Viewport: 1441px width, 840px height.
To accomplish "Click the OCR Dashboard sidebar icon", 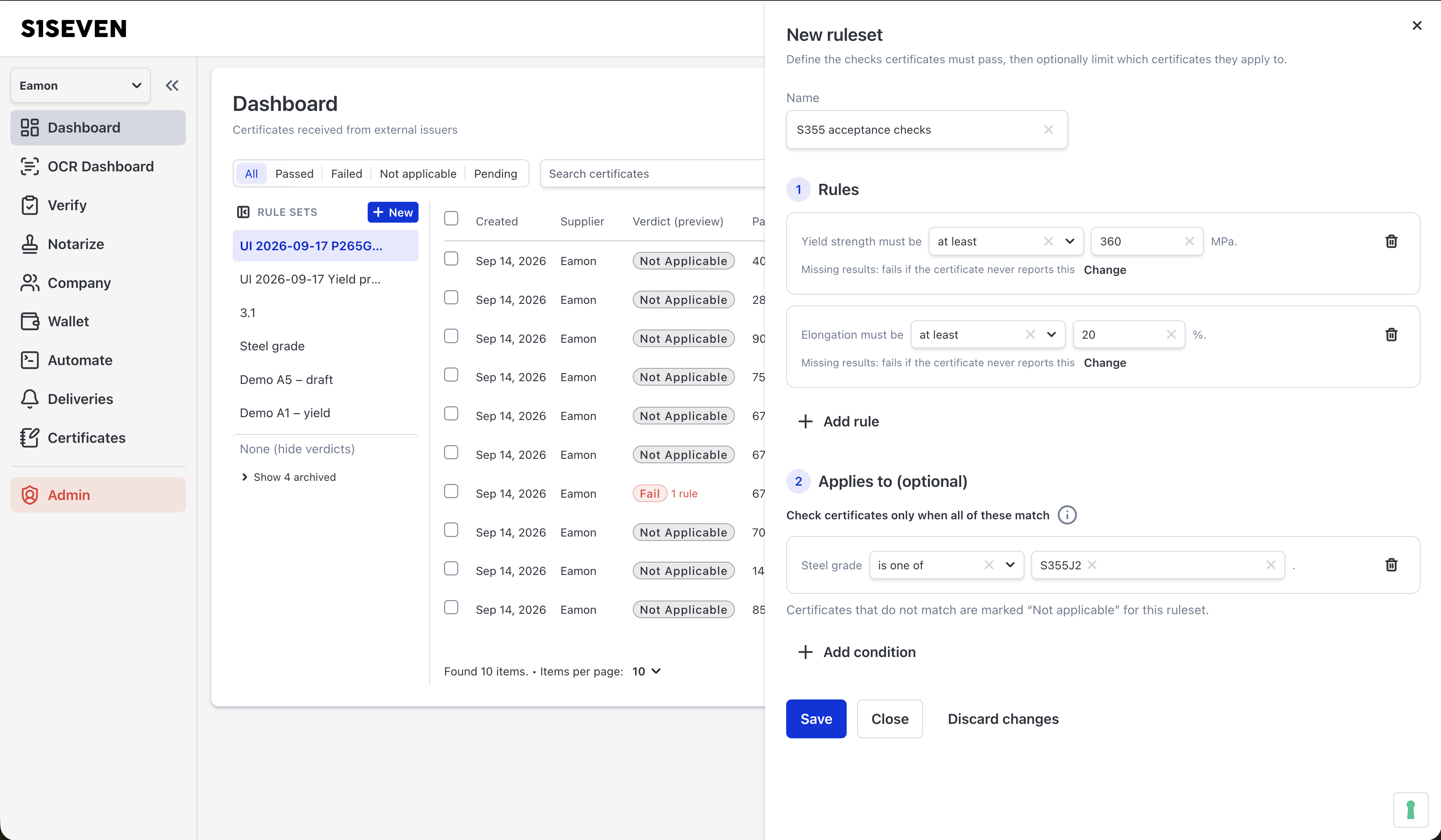I will point(30,167).
